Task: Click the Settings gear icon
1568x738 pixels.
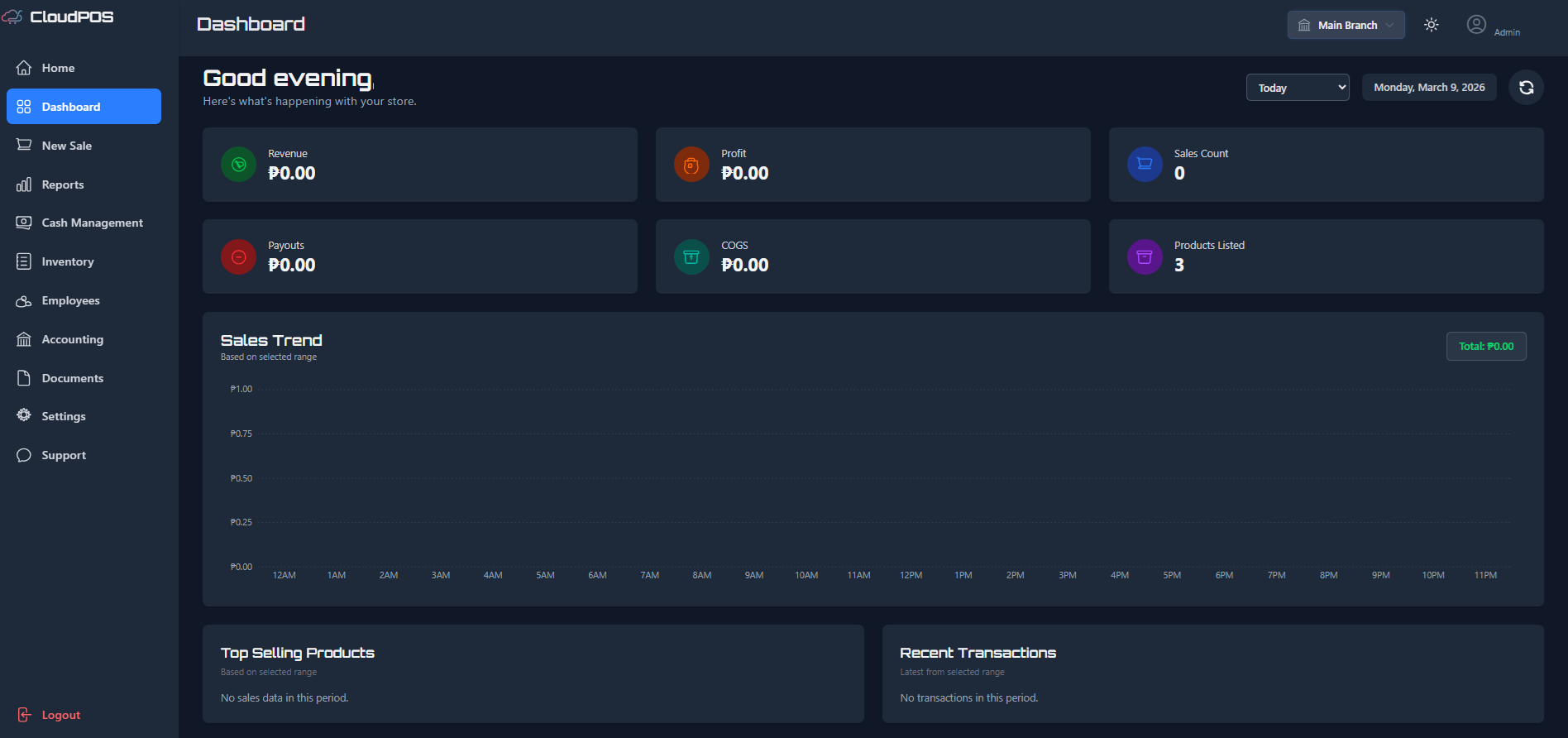Action: click(x=24, y=415)
